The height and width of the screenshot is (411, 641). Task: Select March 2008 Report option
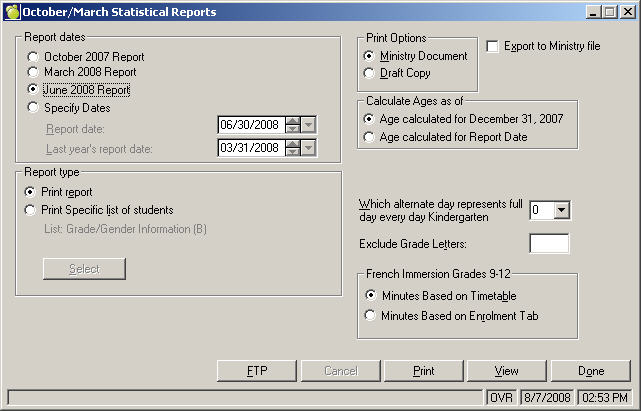click(34, 73)
